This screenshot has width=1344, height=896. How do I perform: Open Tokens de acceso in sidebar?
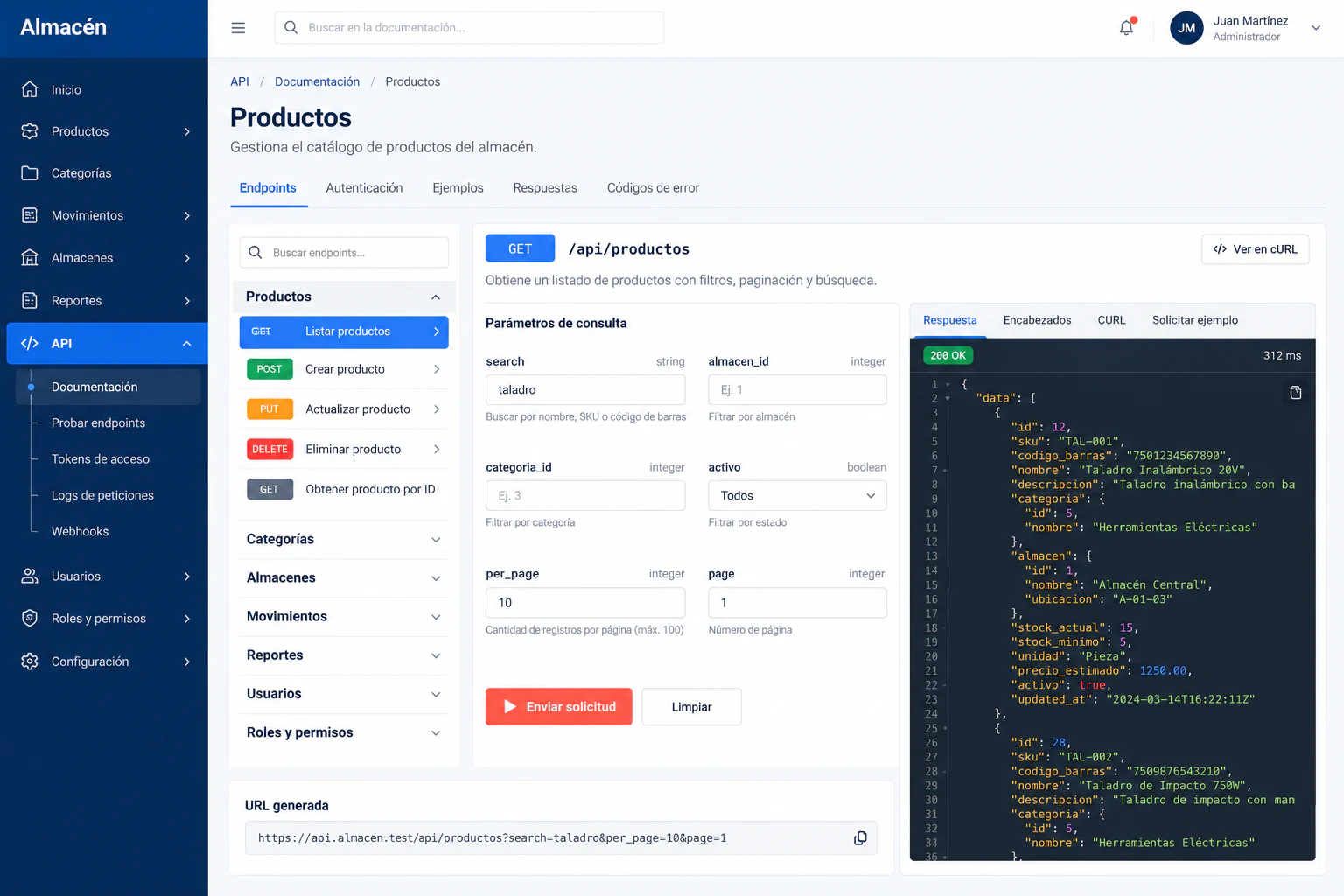(x=101, y=459)
